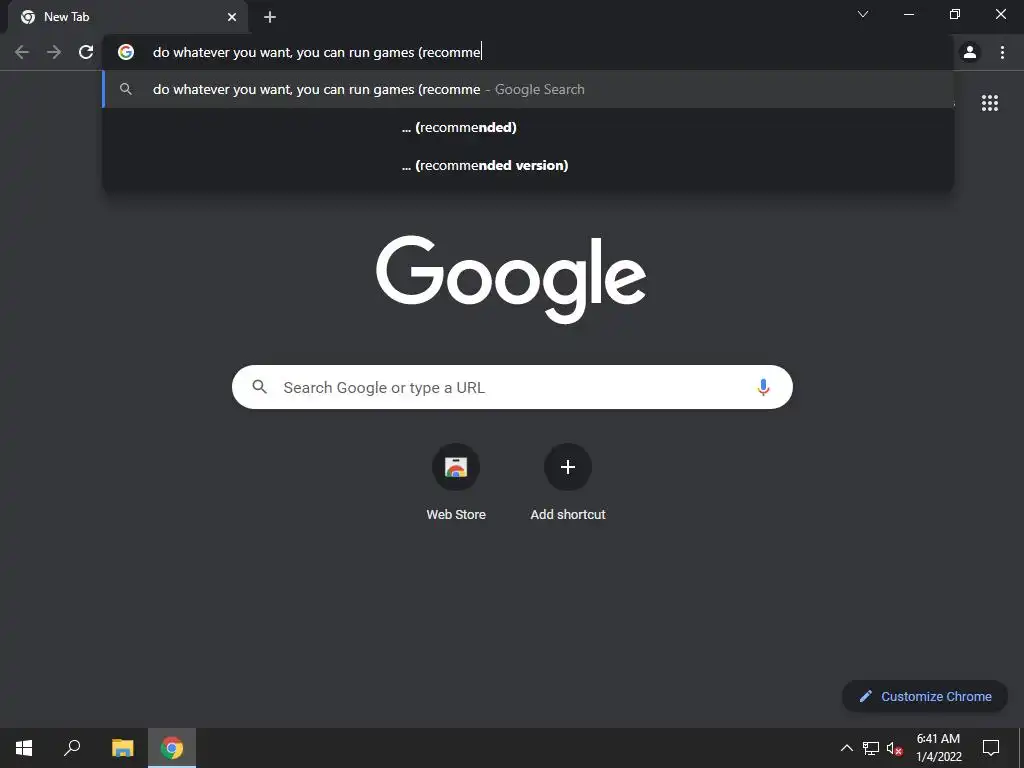Minimize the Chrome window

click(908, 14)
